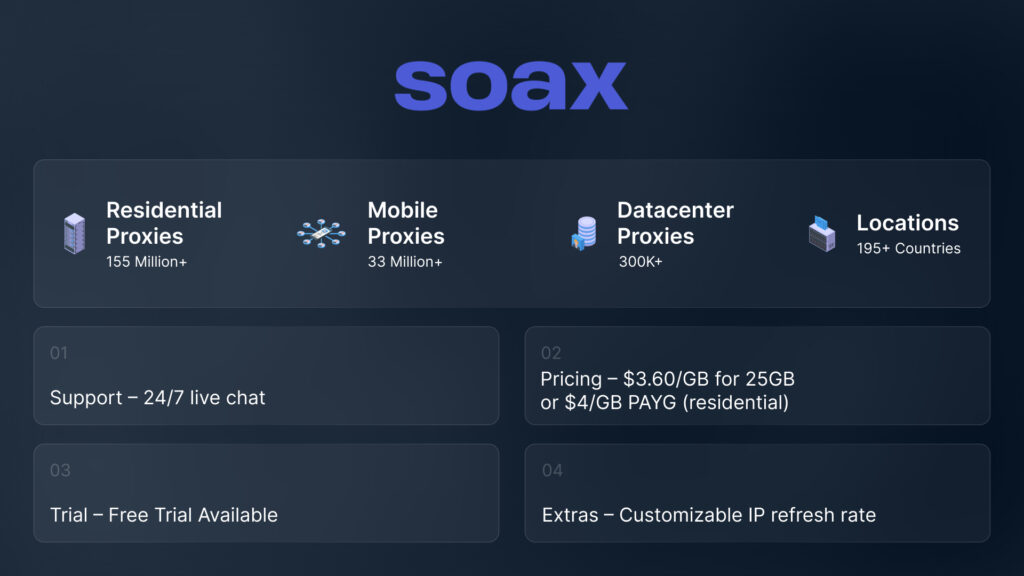Click the 195+ Countries text
The image size is (1024, 576).
[x=908, y=248]
